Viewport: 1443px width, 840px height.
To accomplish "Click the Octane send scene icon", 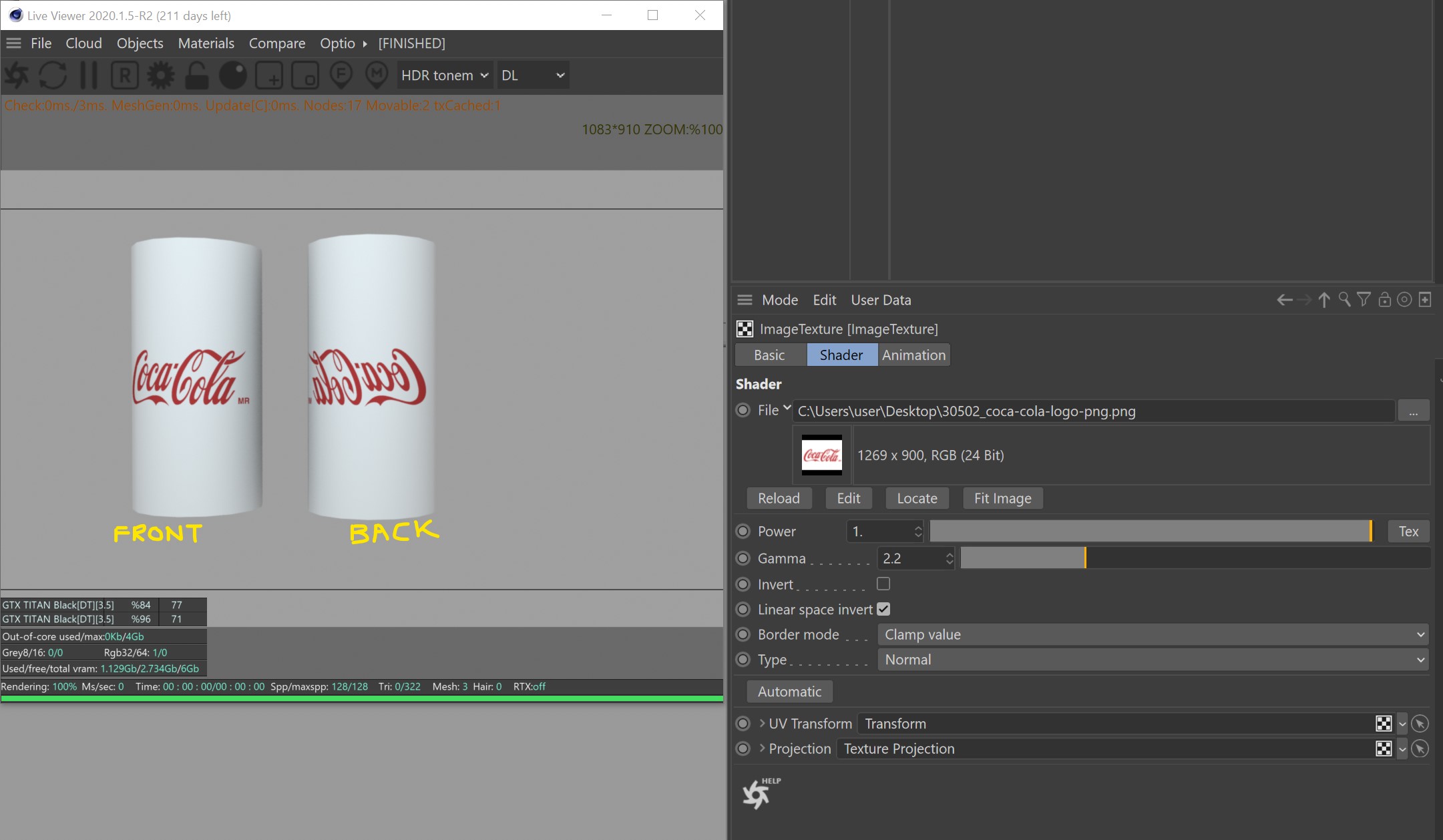I will coord(17,75).
